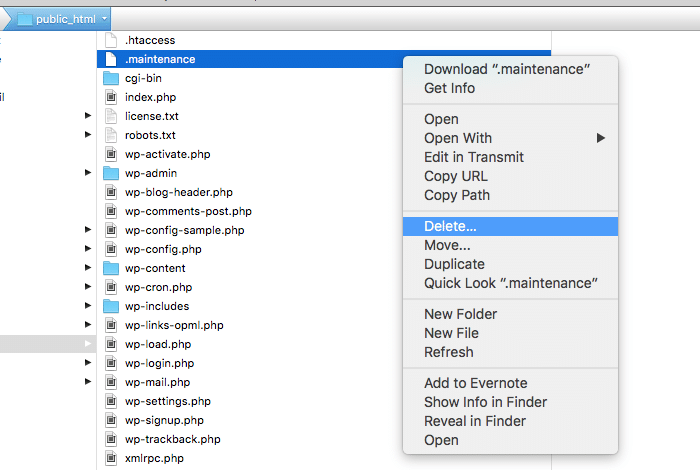
Task: Select the wp-settings.php file name
Action: (x=168, y=401)
